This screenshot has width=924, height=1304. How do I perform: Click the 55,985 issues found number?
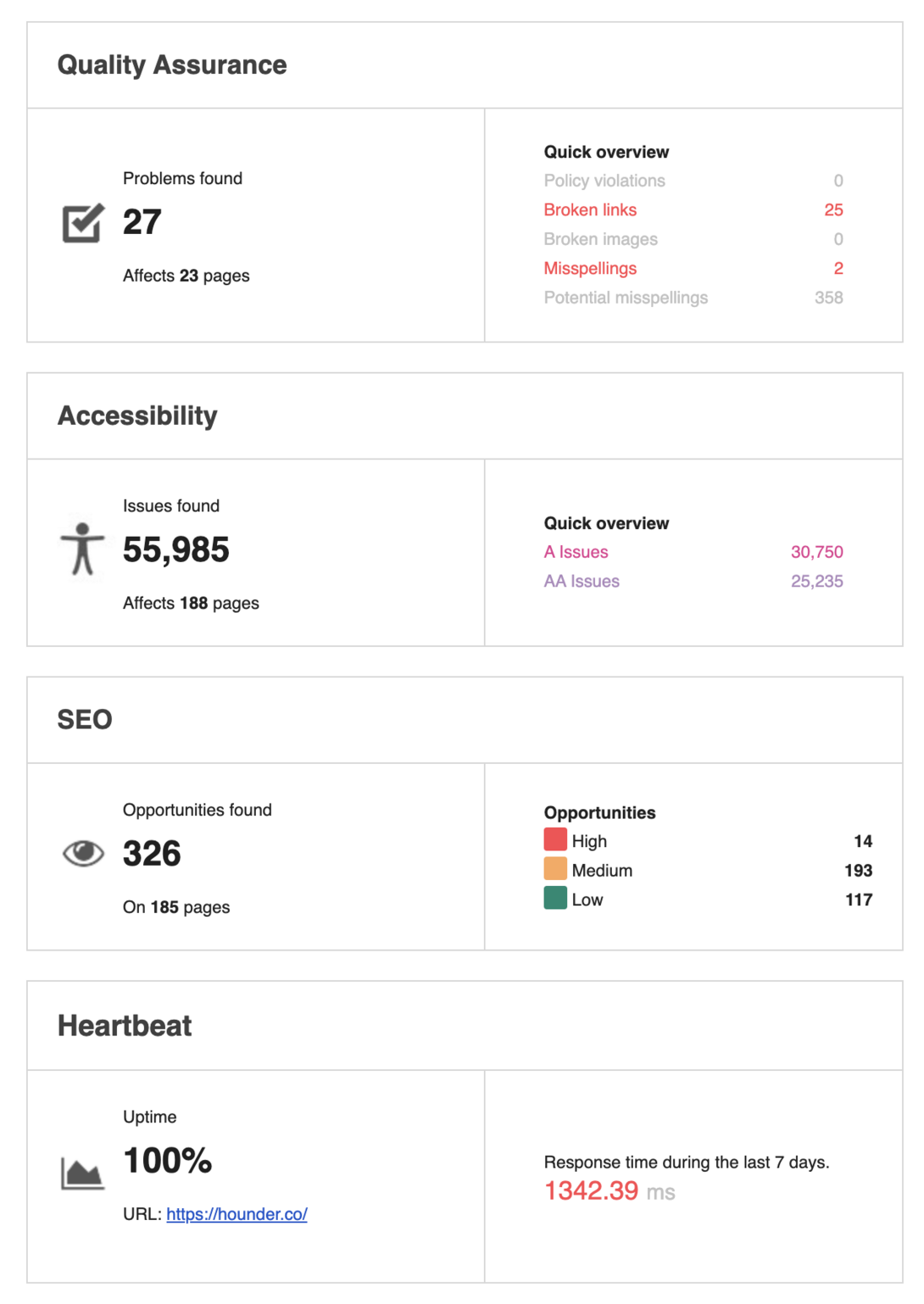(x=176, y=550)
